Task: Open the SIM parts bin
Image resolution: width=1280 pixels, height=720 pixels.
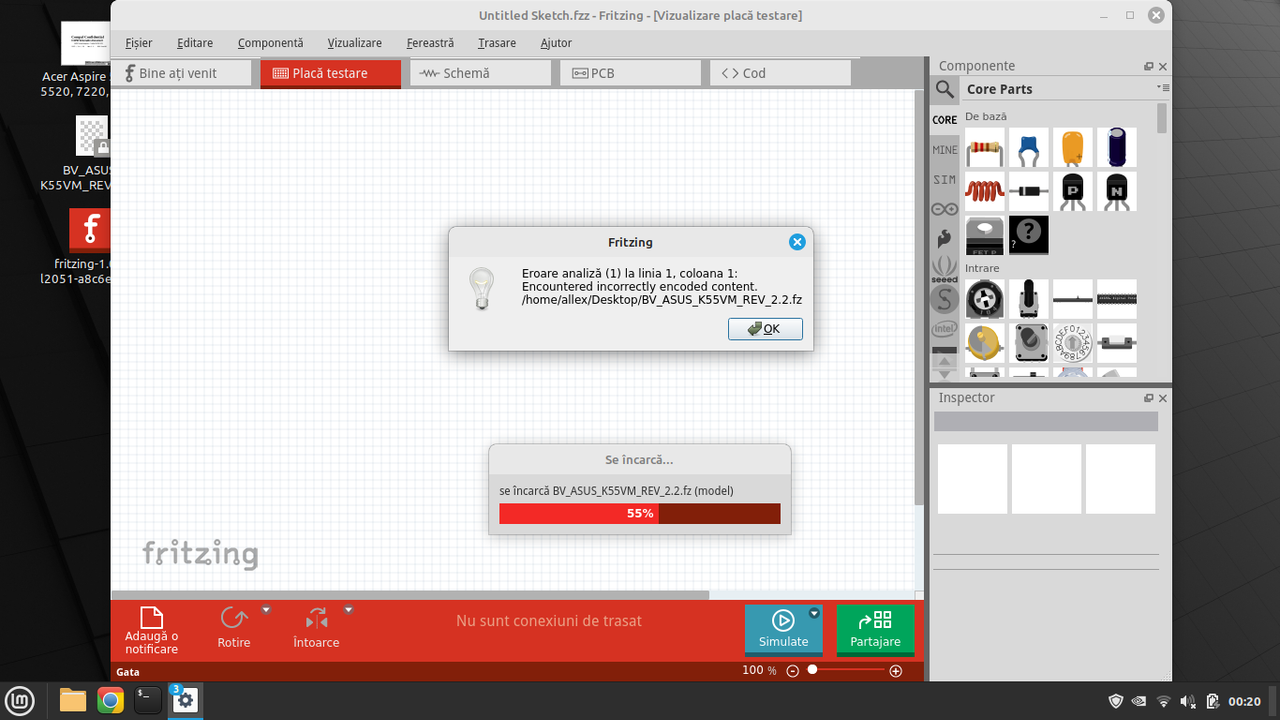Action: [x=945, y=180]
